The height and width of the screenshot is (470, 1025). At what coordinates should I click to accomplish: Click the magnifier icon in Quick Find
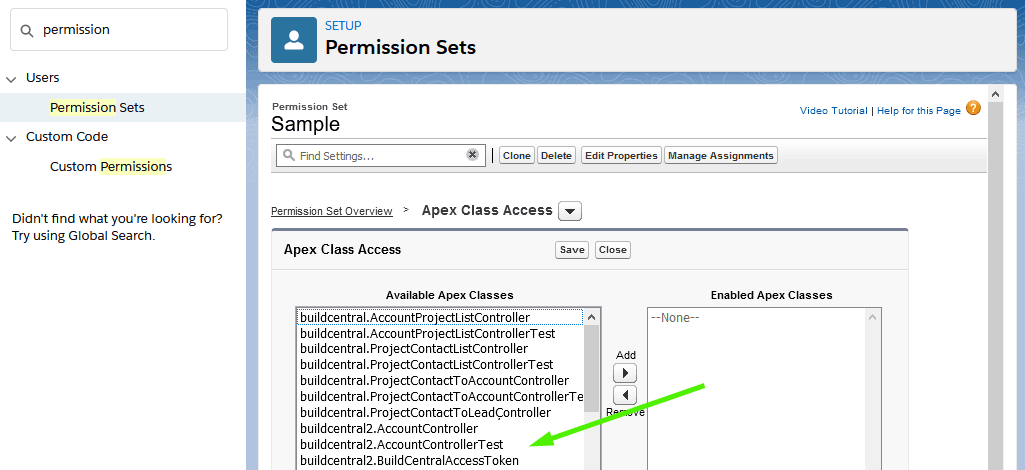[x=27, y=31]
